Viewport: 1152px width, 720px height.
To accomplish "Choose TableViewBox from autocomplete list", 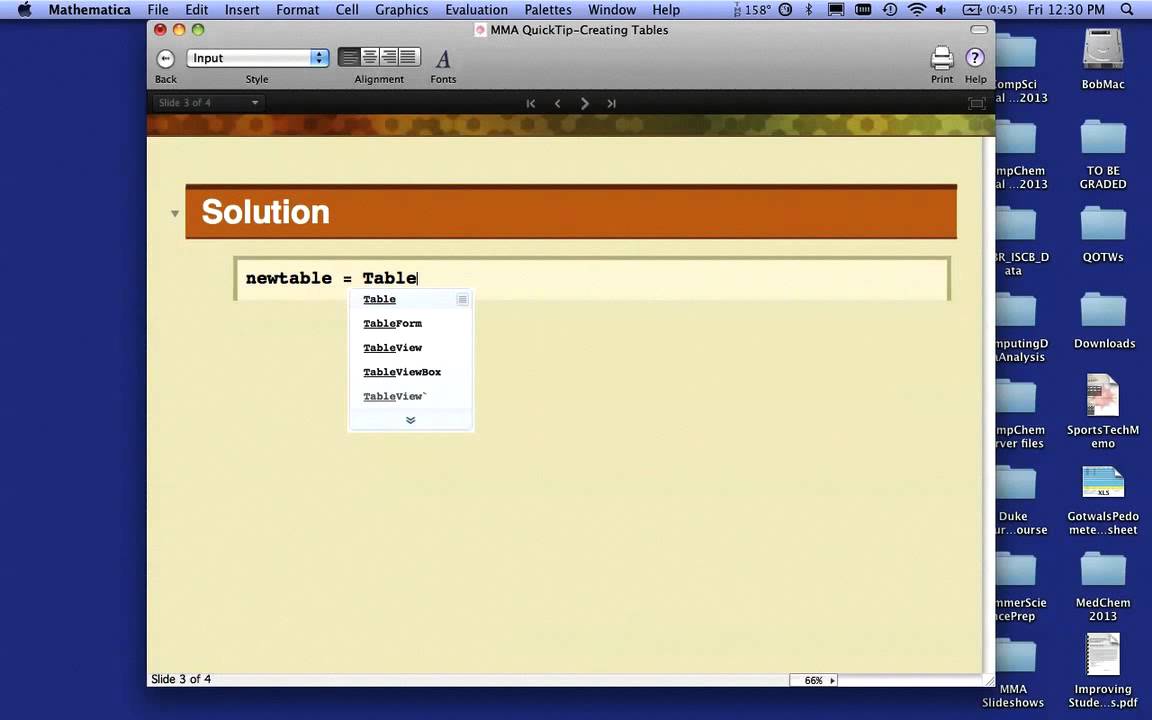I will pos(402,372).
